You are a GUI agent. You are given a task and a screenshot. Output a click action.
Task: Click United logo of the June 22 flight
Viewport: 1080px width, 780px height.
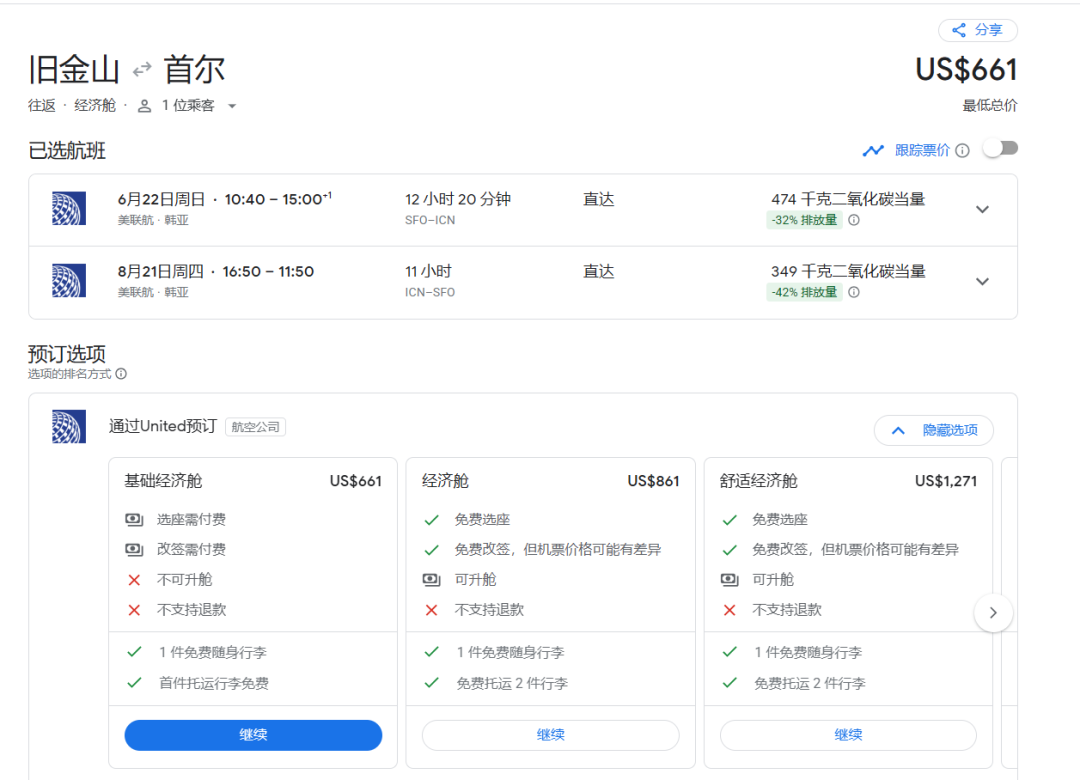coord(69,208)
